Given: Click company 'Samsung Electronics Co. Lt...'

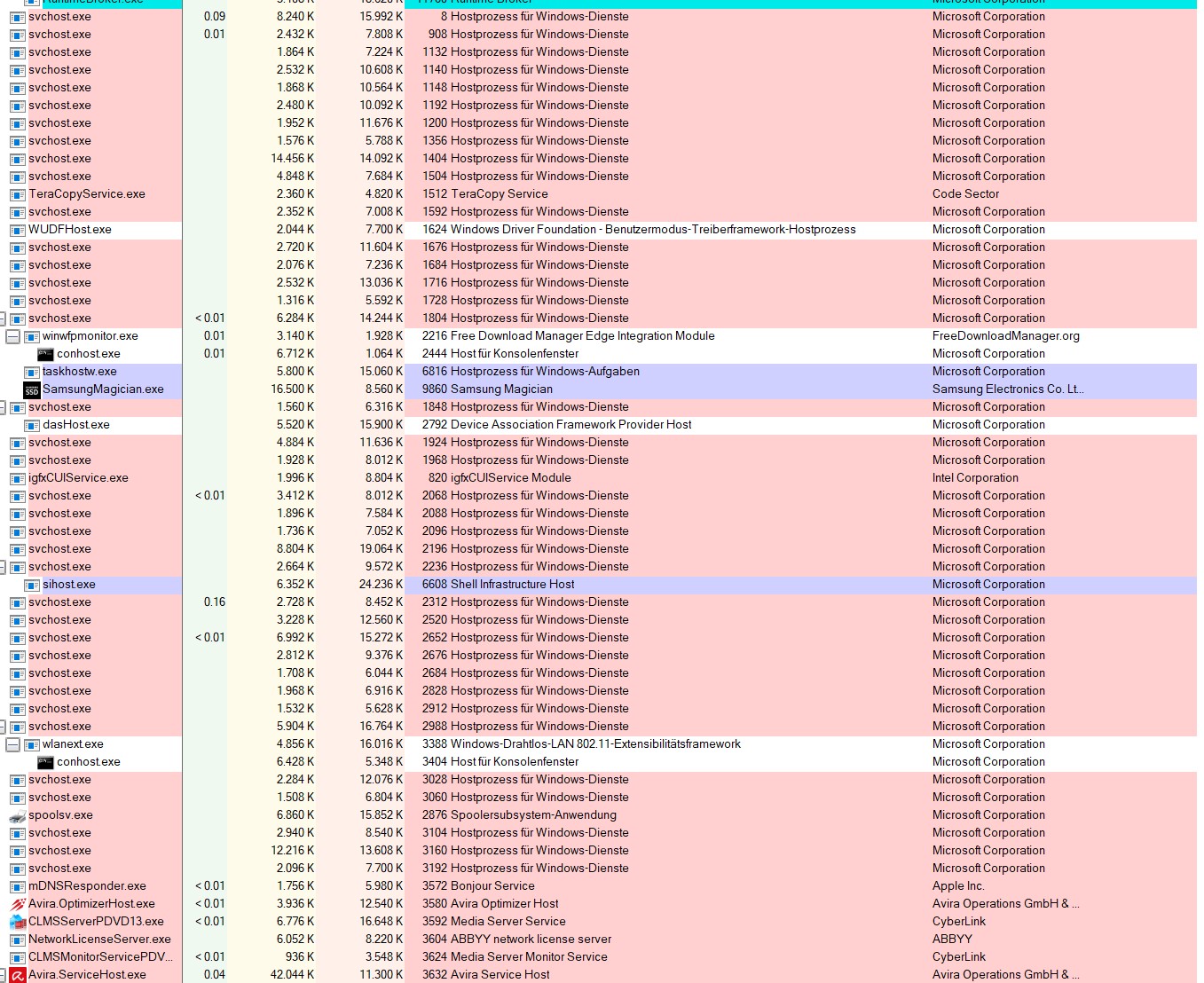Looking at the screenshot, I should 1008,389.
